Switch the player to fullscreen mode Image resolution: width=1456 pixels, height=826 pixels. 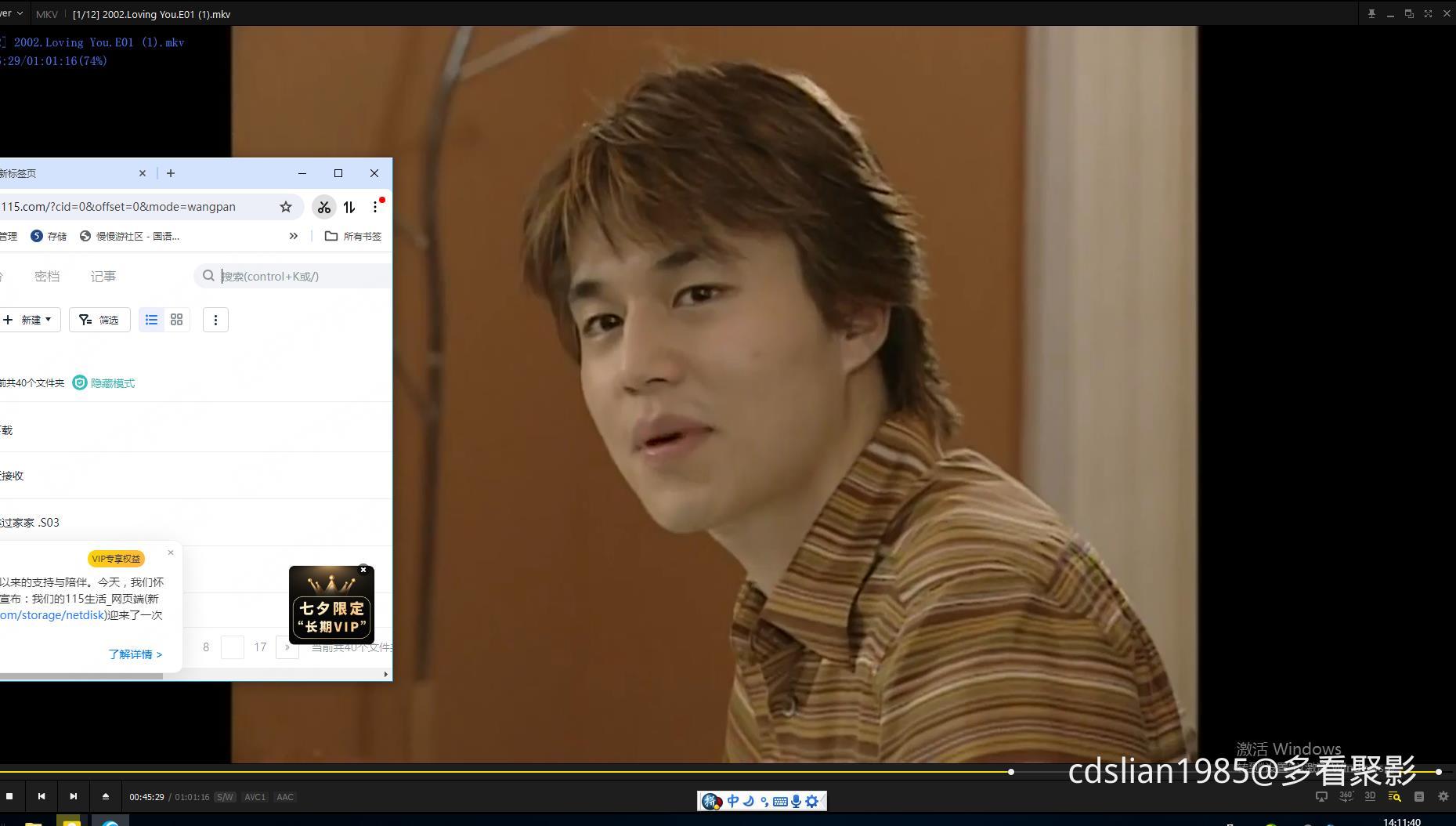pos(1428,14)
